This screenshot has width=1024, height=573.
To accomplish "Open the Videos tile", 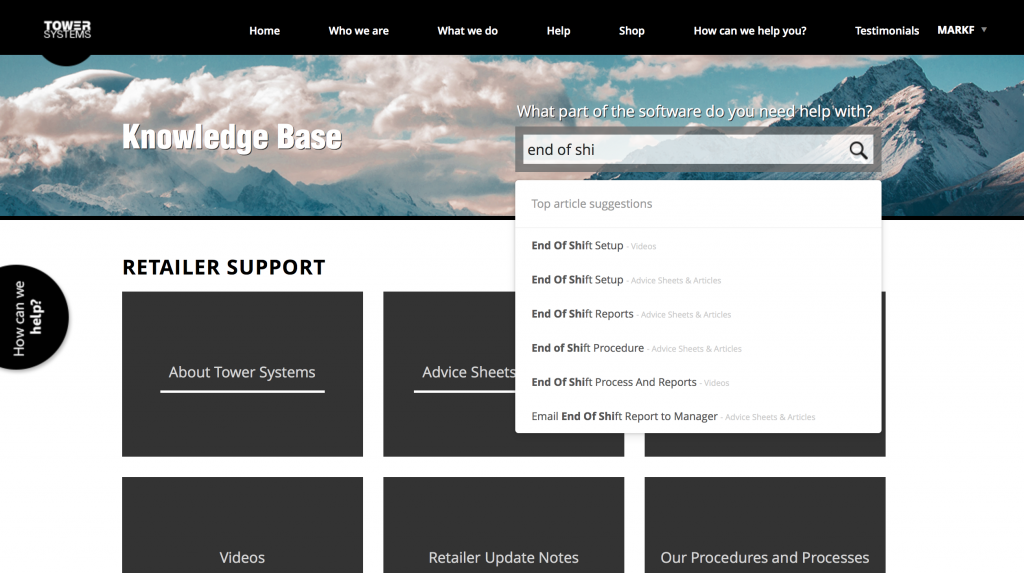I will point(242,525).
